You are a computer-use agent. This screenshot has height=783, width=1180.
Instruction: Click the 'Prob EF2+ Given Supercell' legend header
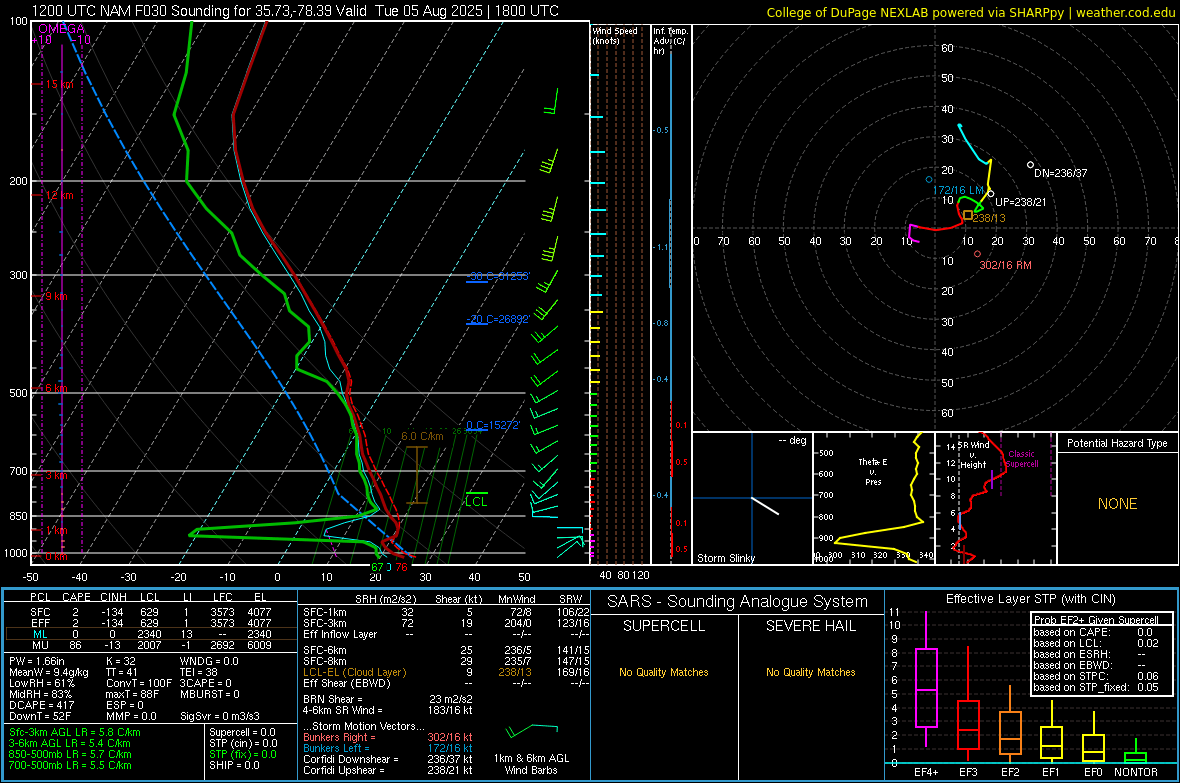point(1096,620)
